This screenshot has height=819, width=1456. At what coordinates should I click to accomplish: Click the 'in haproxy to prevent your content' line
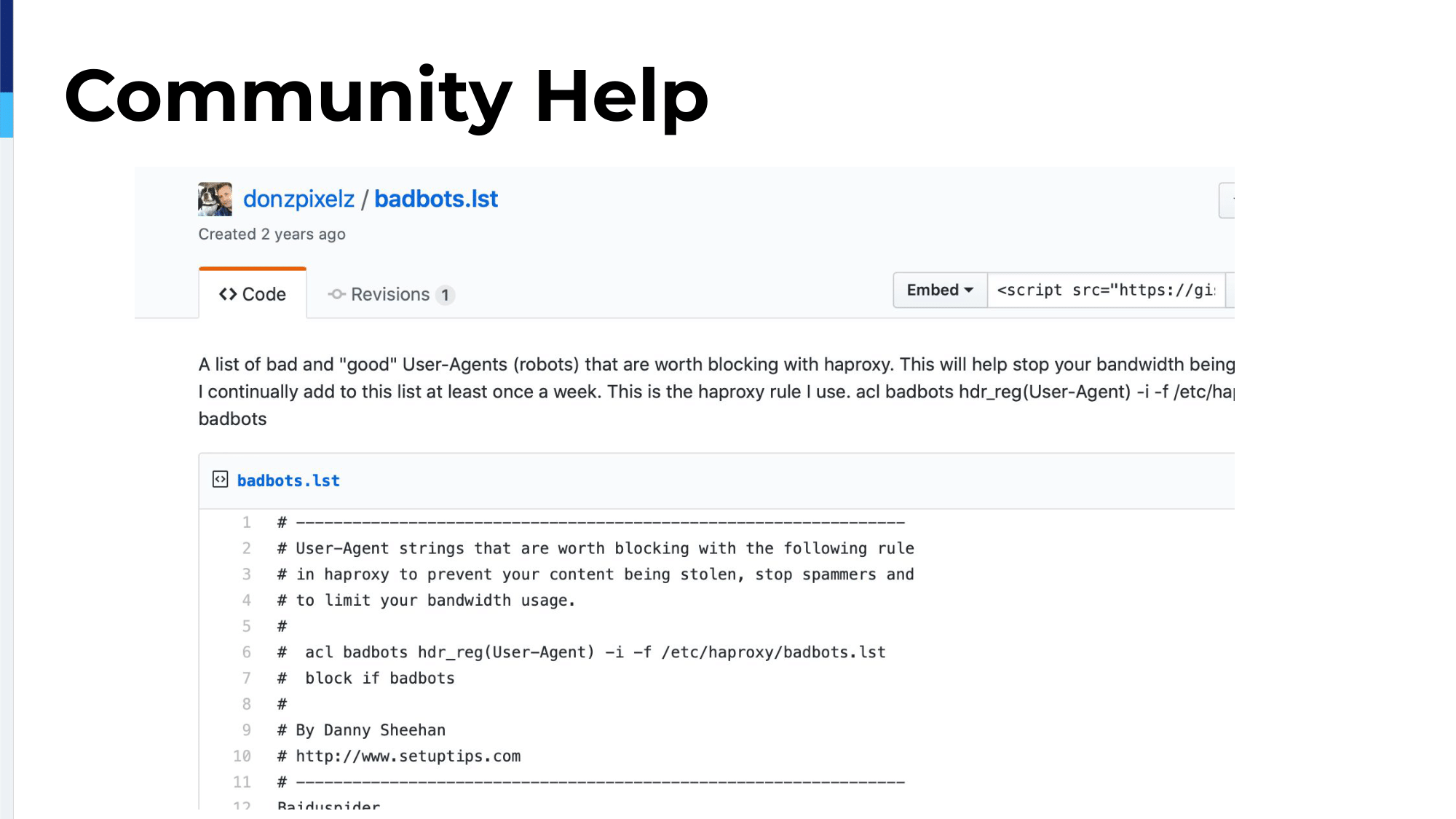(596, 574)
